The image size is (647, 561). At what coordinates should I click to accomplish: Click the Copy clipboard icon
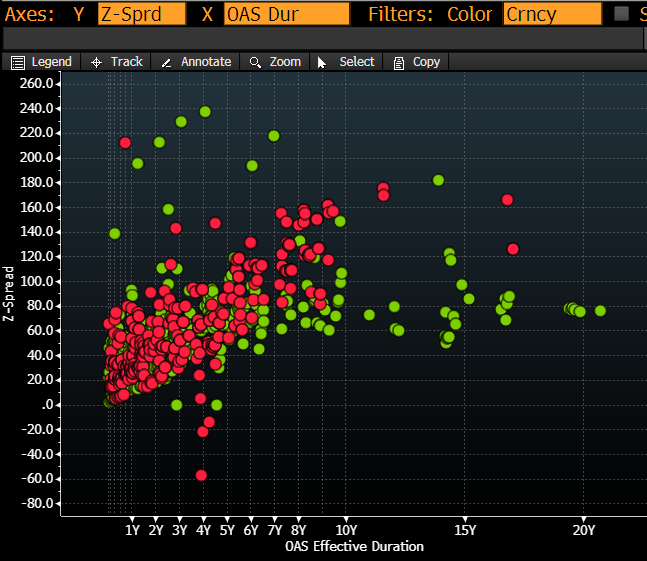[x=399, y=63]
